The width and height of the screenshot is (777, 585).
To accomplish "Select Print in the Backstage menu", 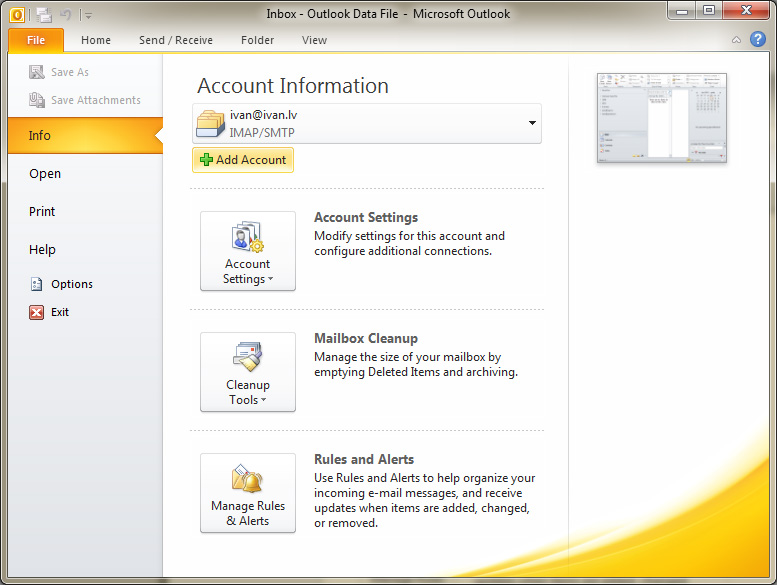I will [x=42, y=212].
